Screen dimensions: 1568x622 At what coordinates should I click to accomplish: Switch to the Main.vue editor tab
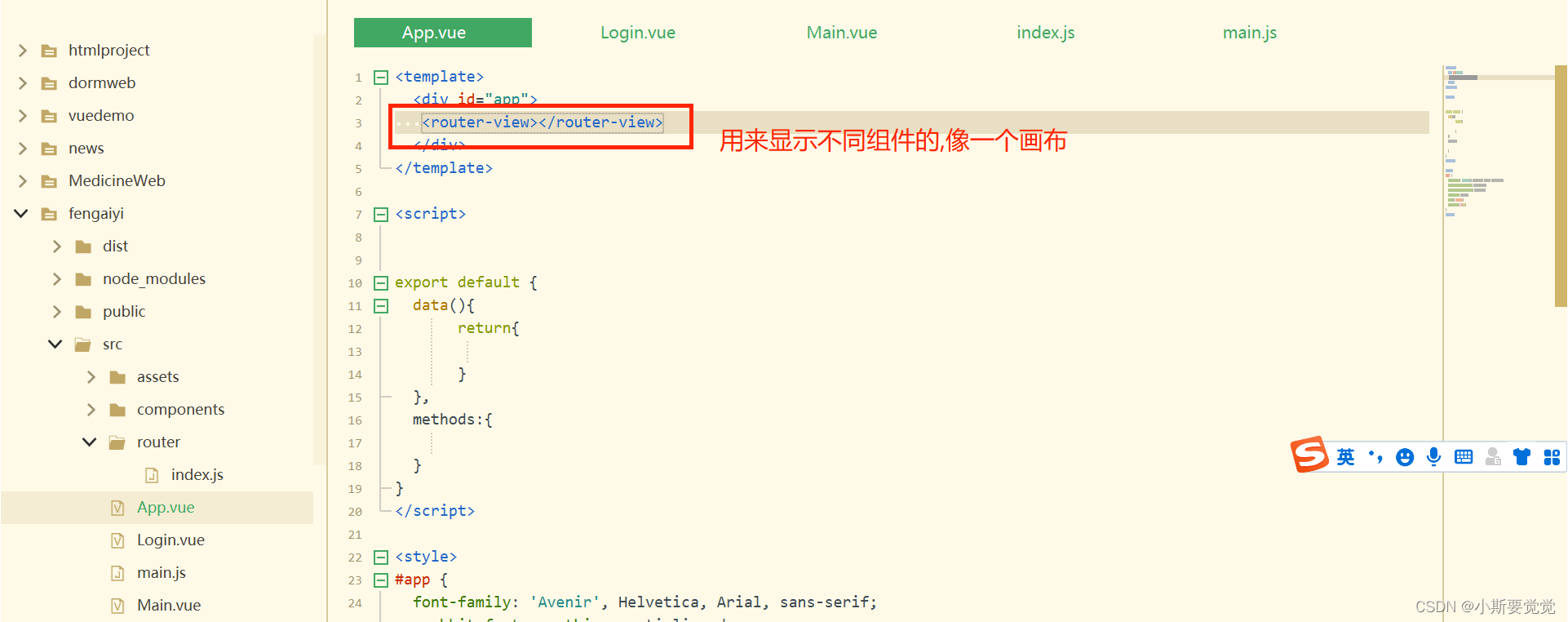tap(842, 33)
